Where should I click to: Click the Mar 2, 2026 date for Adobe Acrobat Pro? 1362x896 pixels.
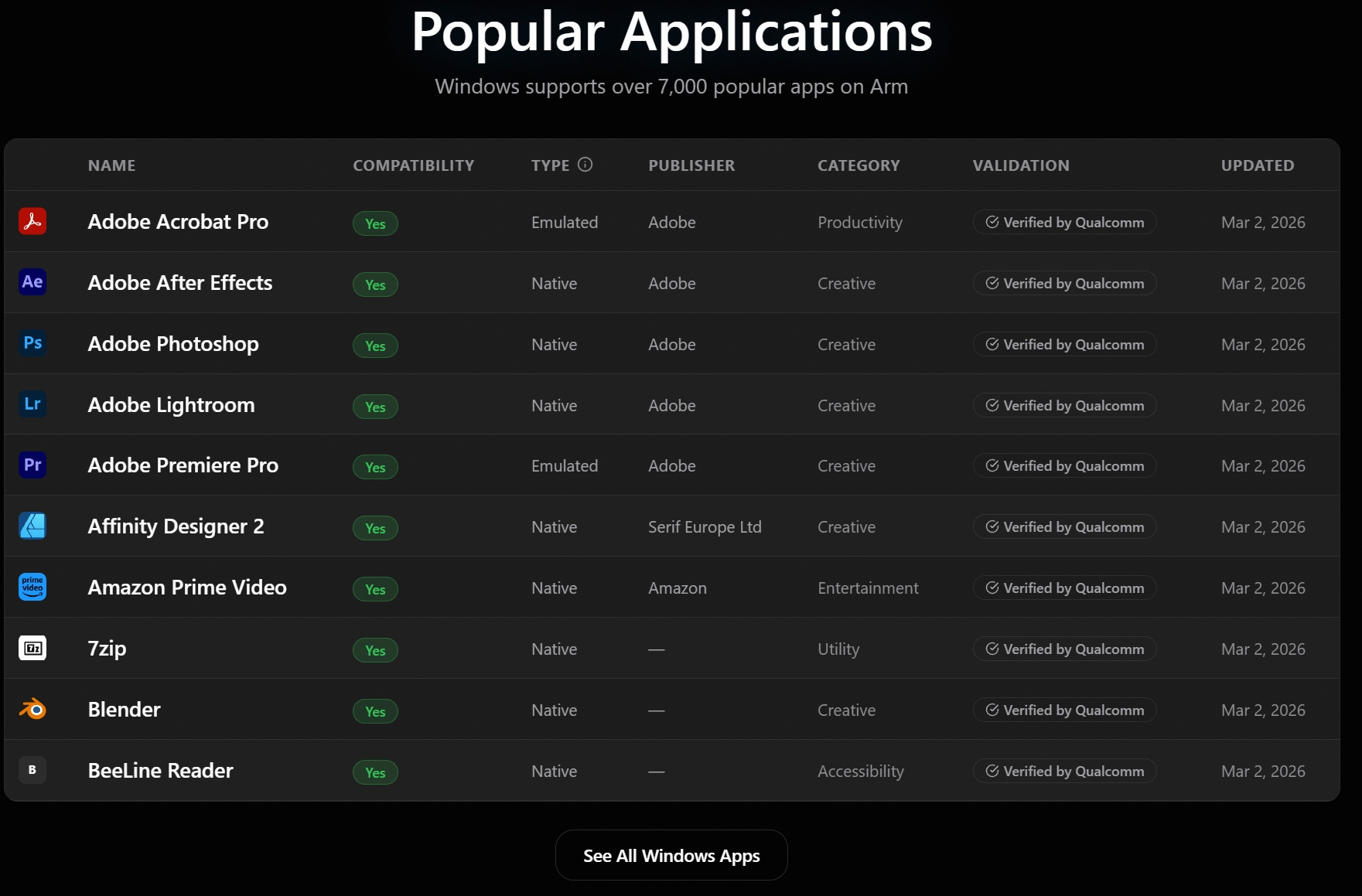pyautogui.click(x=1263, y=223)
